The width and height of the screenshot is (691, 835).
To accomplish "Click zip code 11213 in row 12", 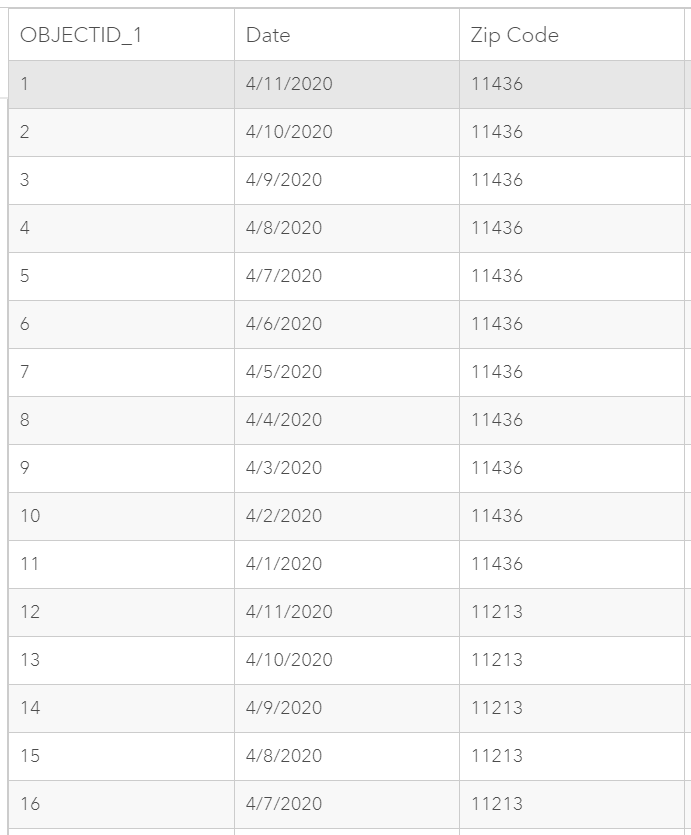I will point(497,612).
